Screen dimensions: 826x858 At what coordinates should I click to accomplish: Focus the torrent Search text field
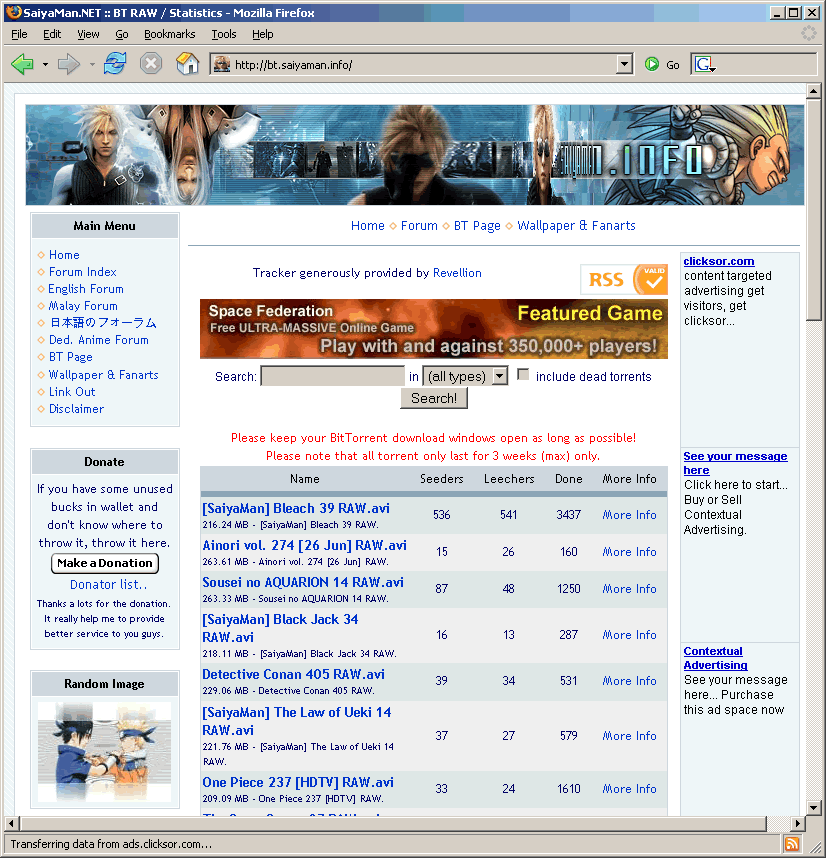click(x=332, y=376)
